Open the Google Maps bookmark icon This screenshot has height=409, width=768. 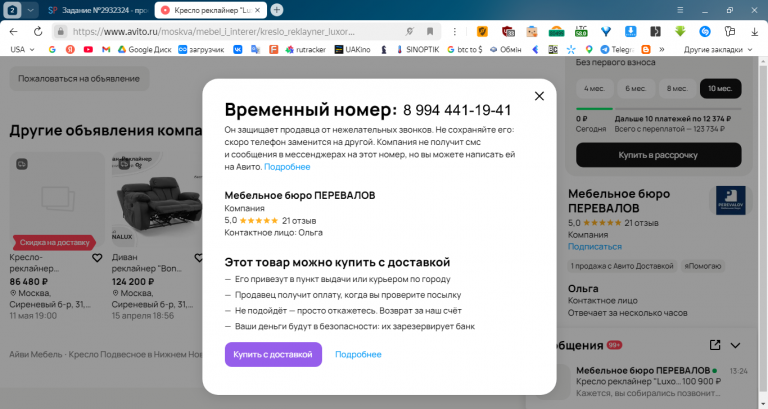[x=589, y=49]
